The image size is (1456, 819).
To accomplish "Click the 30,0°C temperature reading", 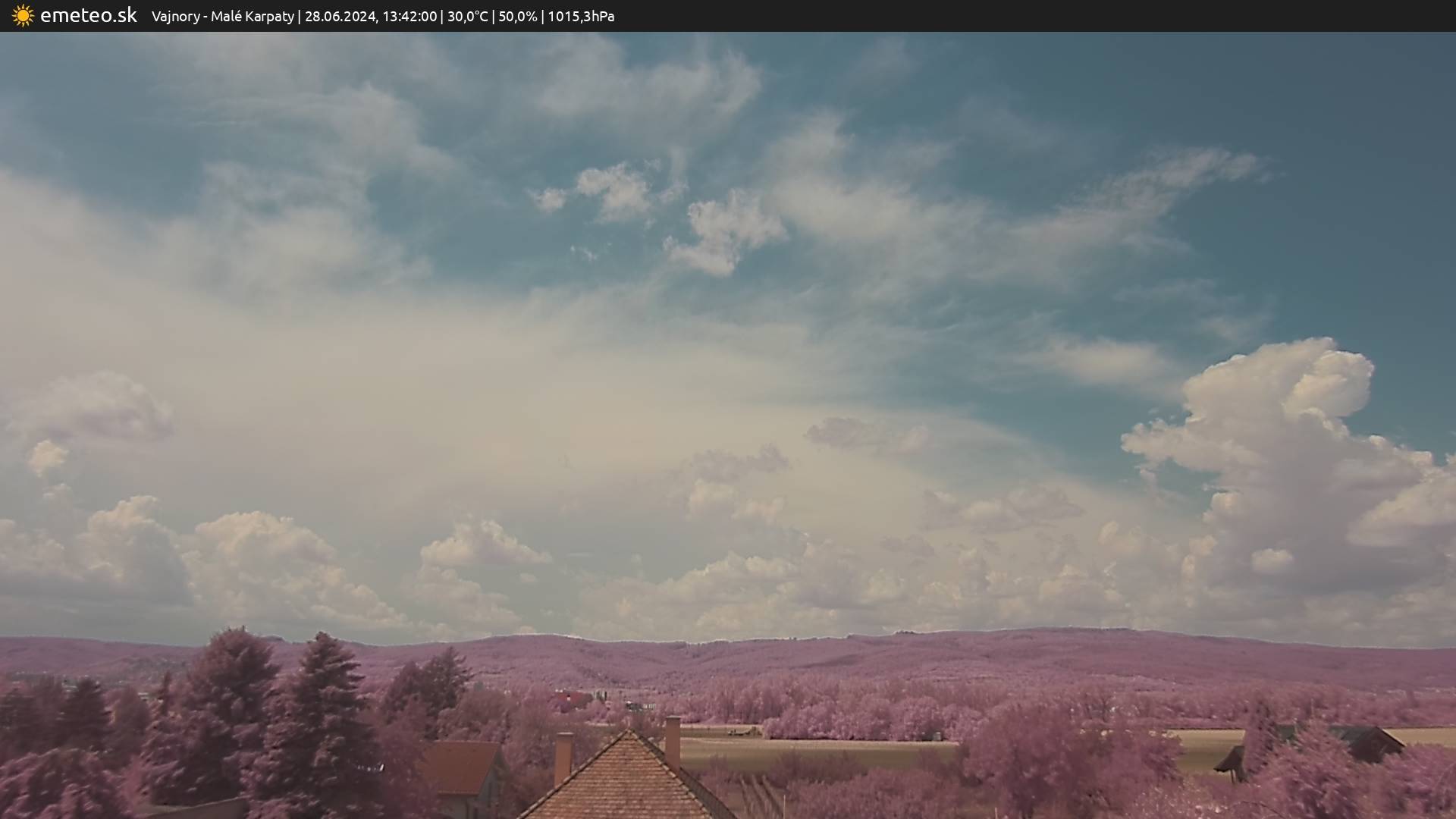I will pos(467,17).
